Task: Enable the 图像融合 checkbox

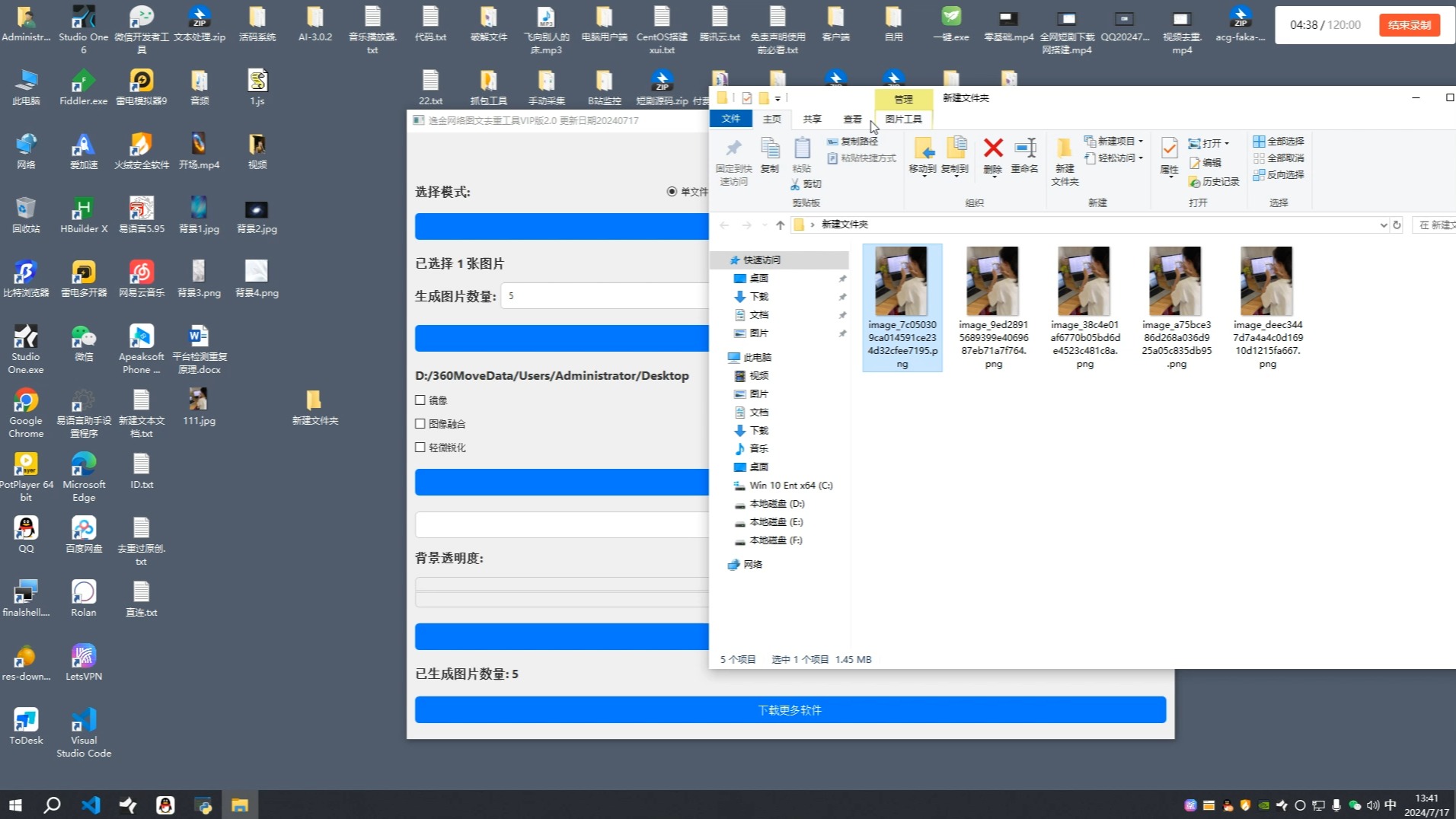Action: (420, 424)
